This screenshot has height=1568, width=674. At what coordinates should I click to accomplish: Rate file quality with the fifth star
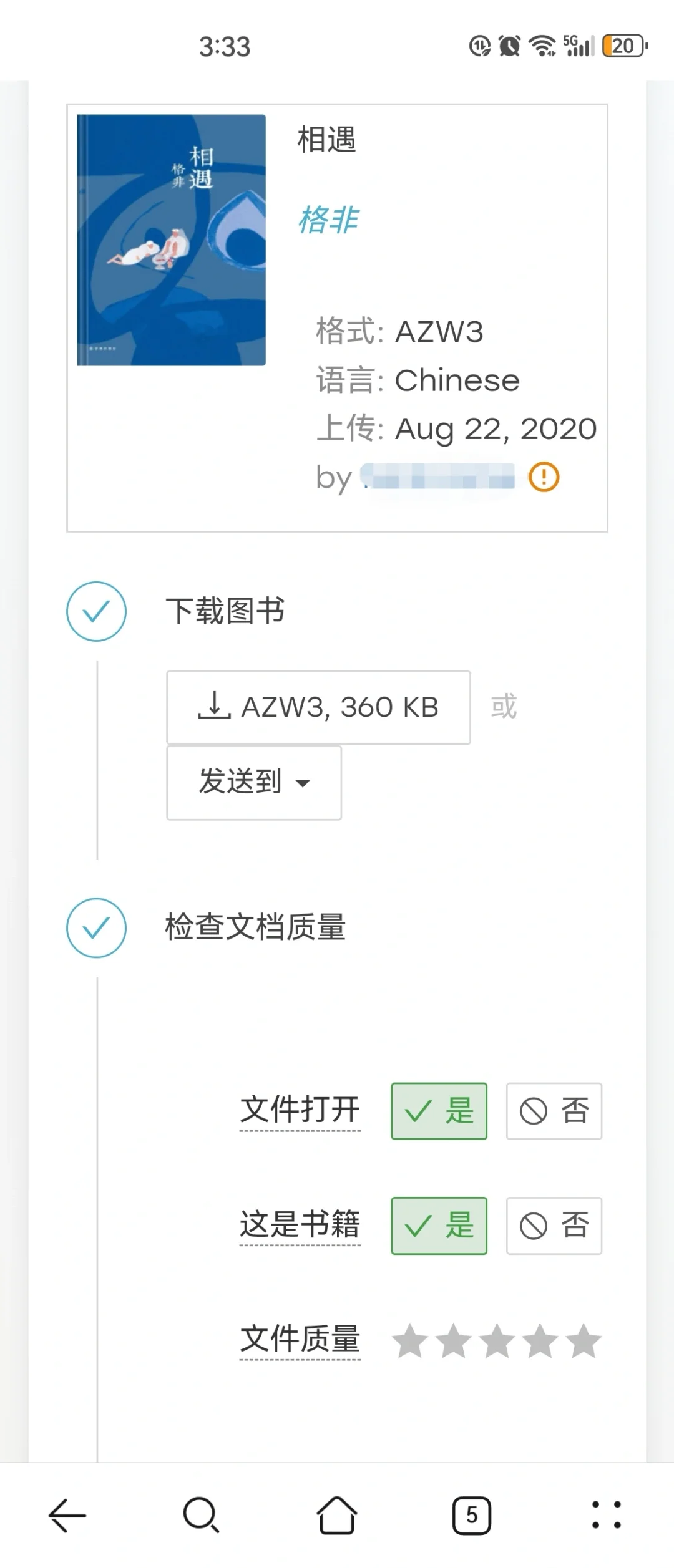click(584, 1340)
